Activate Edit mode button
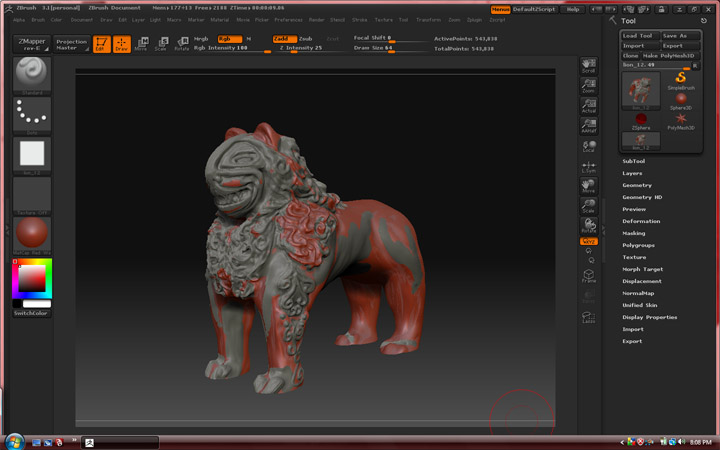This screenshot has width=720, height=450. (x=102, y=44)
